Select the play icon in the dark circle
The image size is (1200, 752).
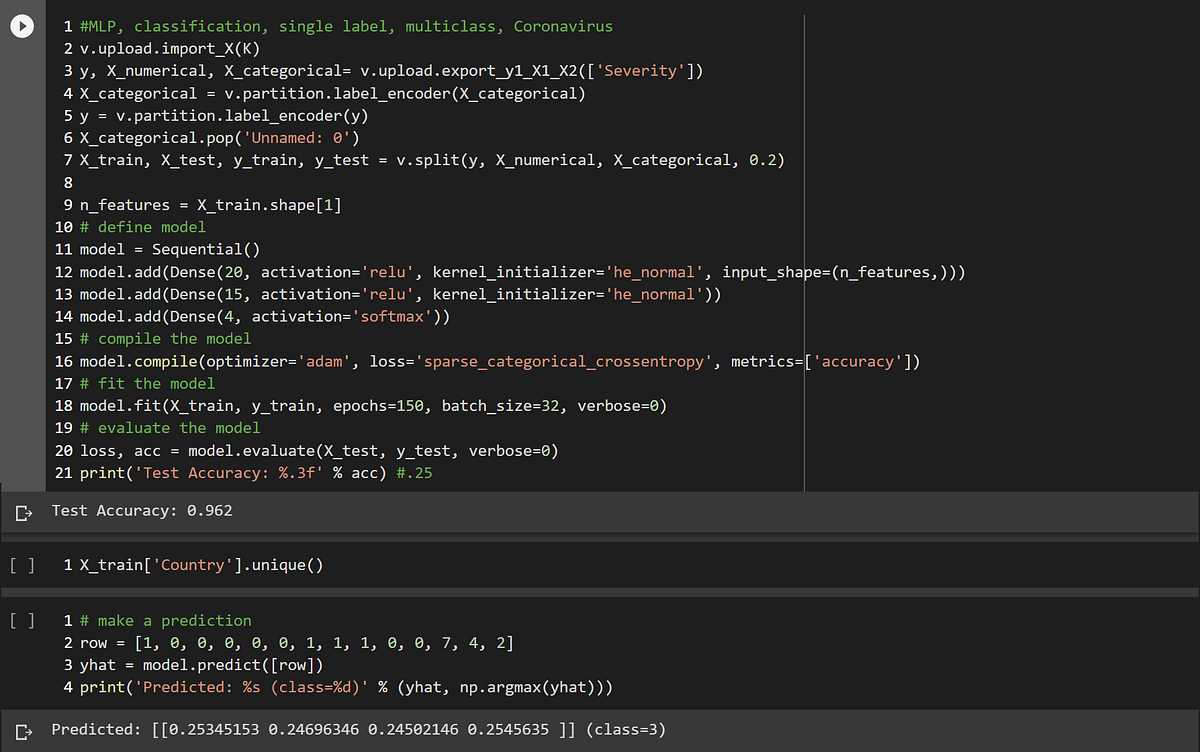[x=22, y=26]
